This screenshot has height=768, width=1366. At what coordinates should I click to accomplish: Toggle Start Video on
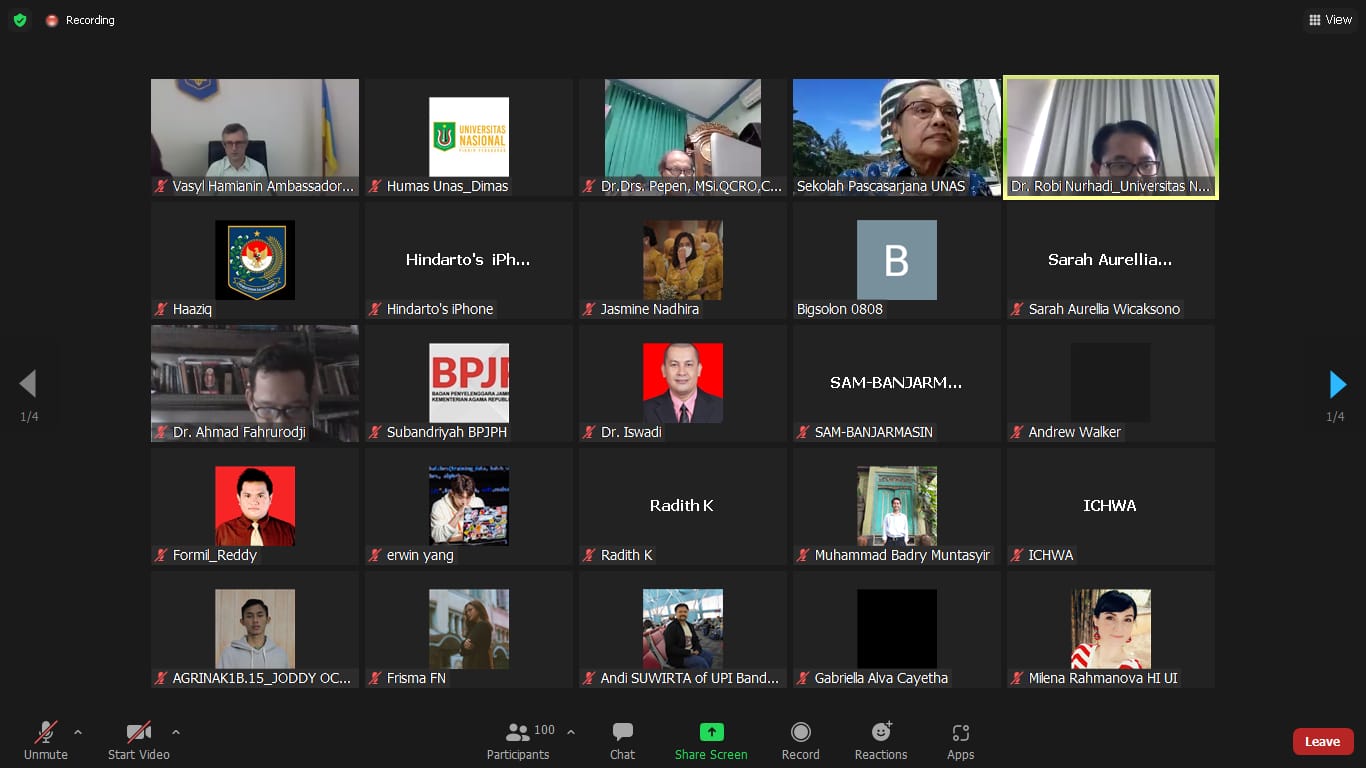[x=138, y=740]
